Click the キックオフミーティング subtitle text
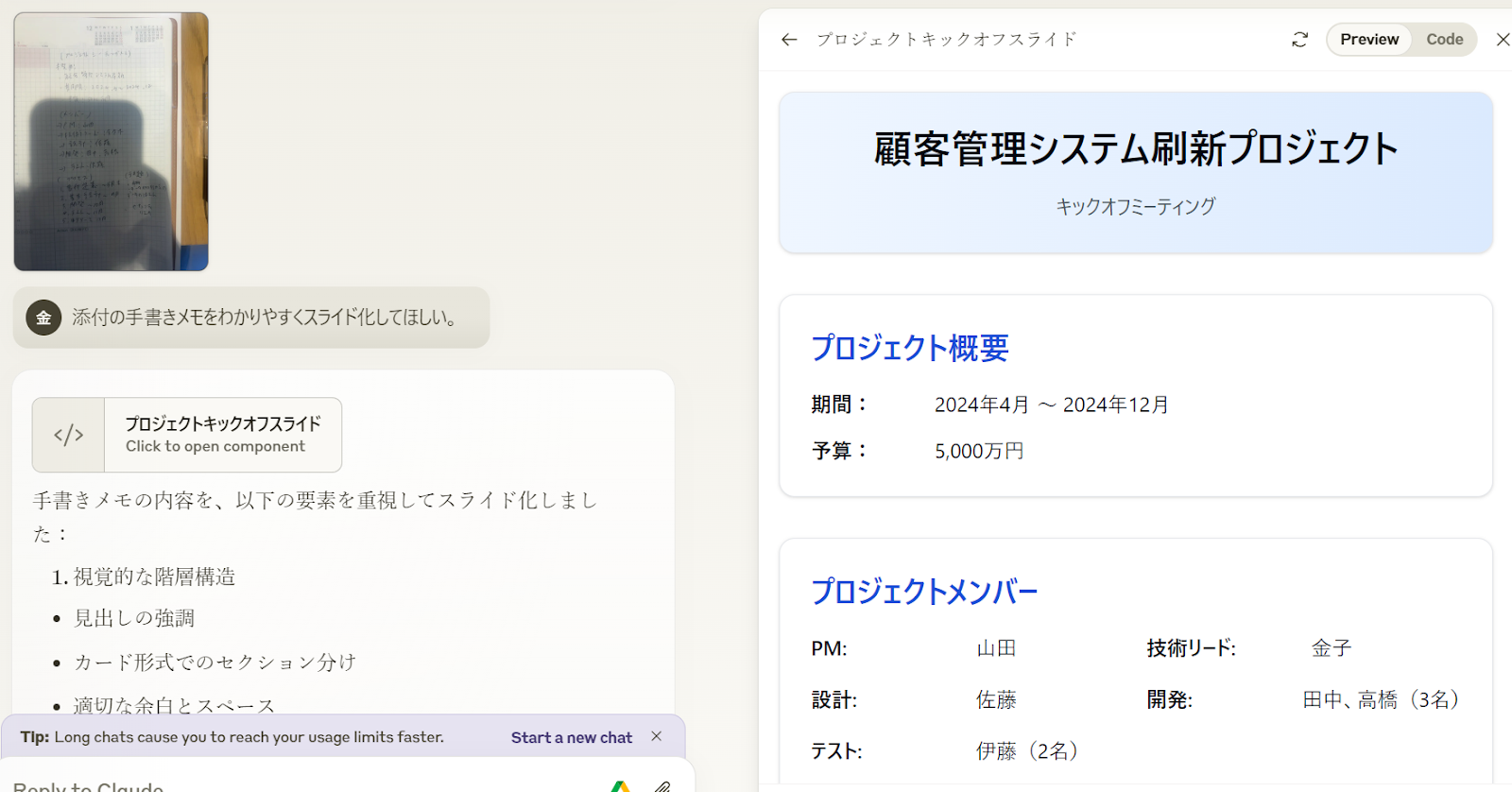This screenshot has width=1512, height=792. tap(1135, 206)
